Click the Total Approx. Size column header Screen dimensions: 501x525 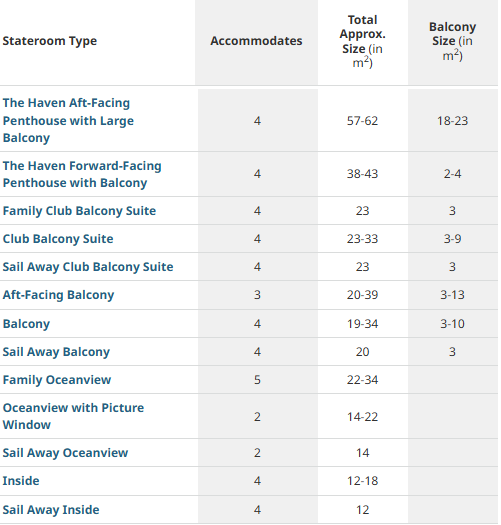(363, 41)
